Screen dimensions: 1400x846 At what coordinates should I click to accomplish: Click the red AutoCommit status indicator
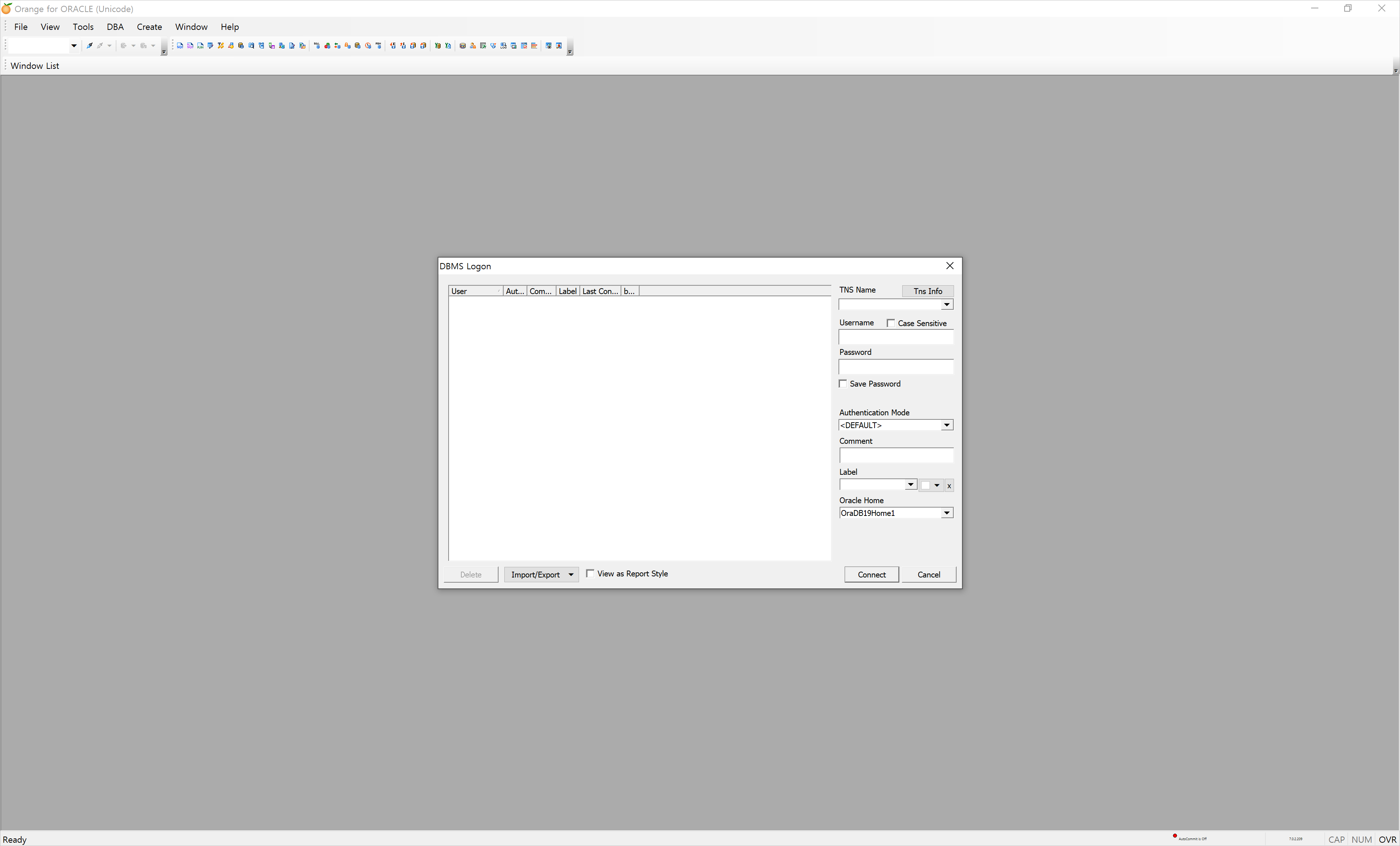[1174, 836]
